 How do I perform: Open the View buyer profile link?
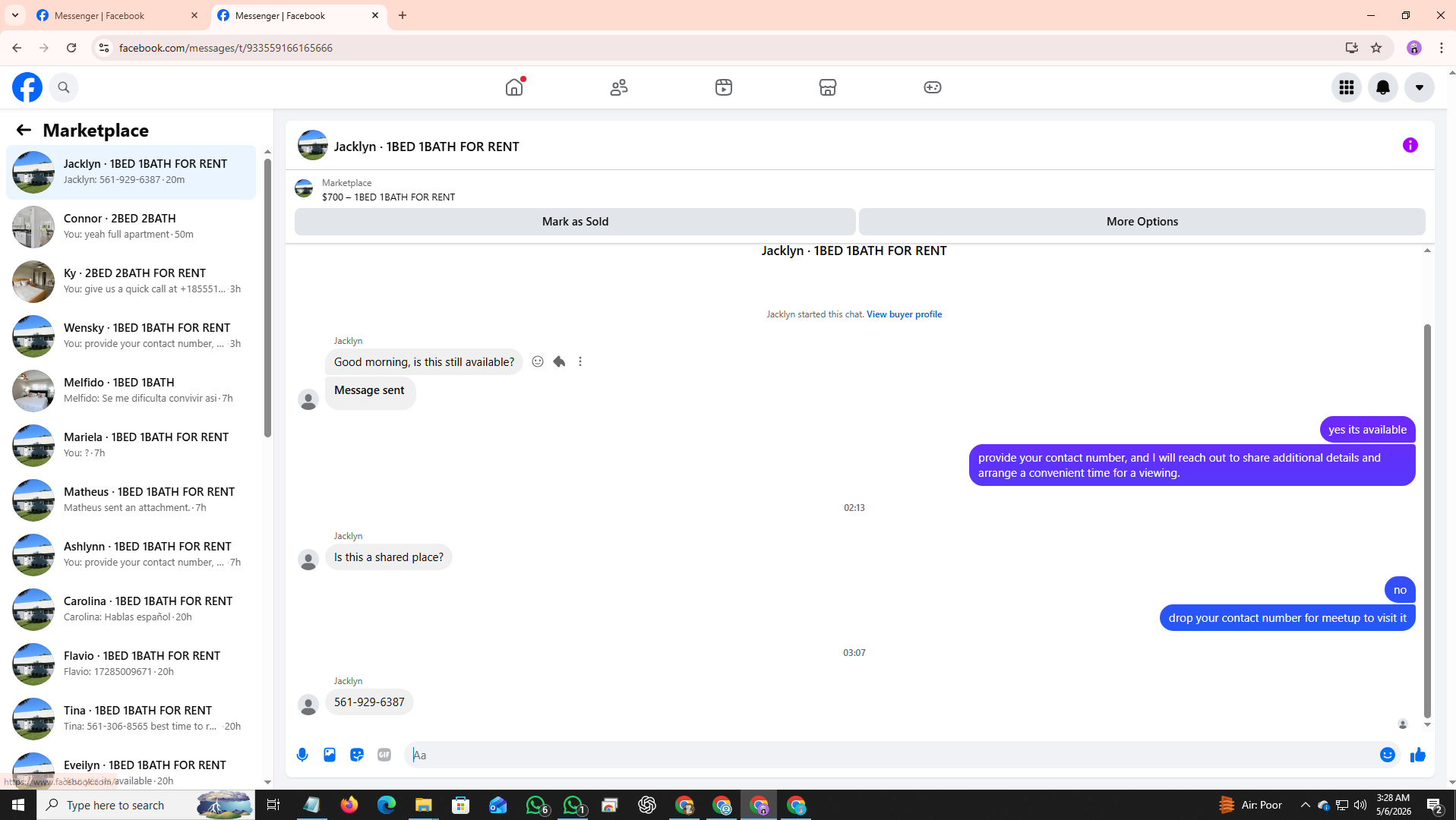(x=904, y=314)
